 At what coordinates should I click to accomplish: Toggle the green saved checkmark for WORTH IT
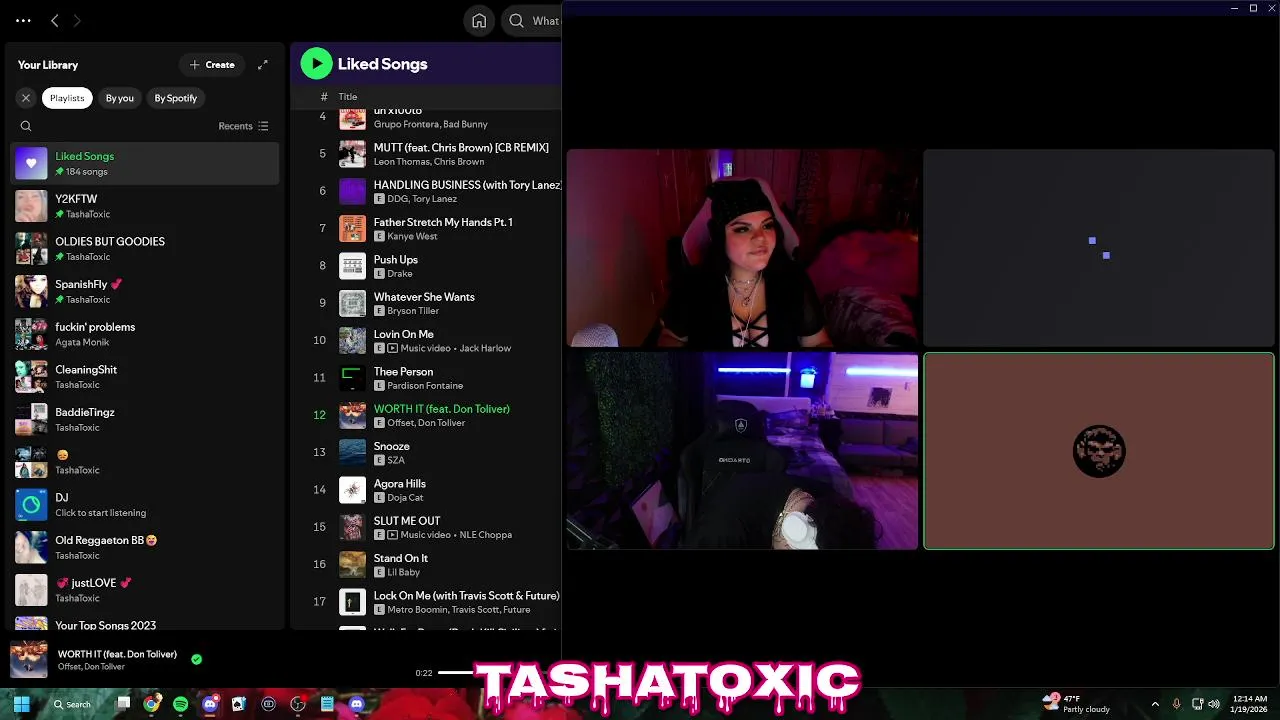196,659
